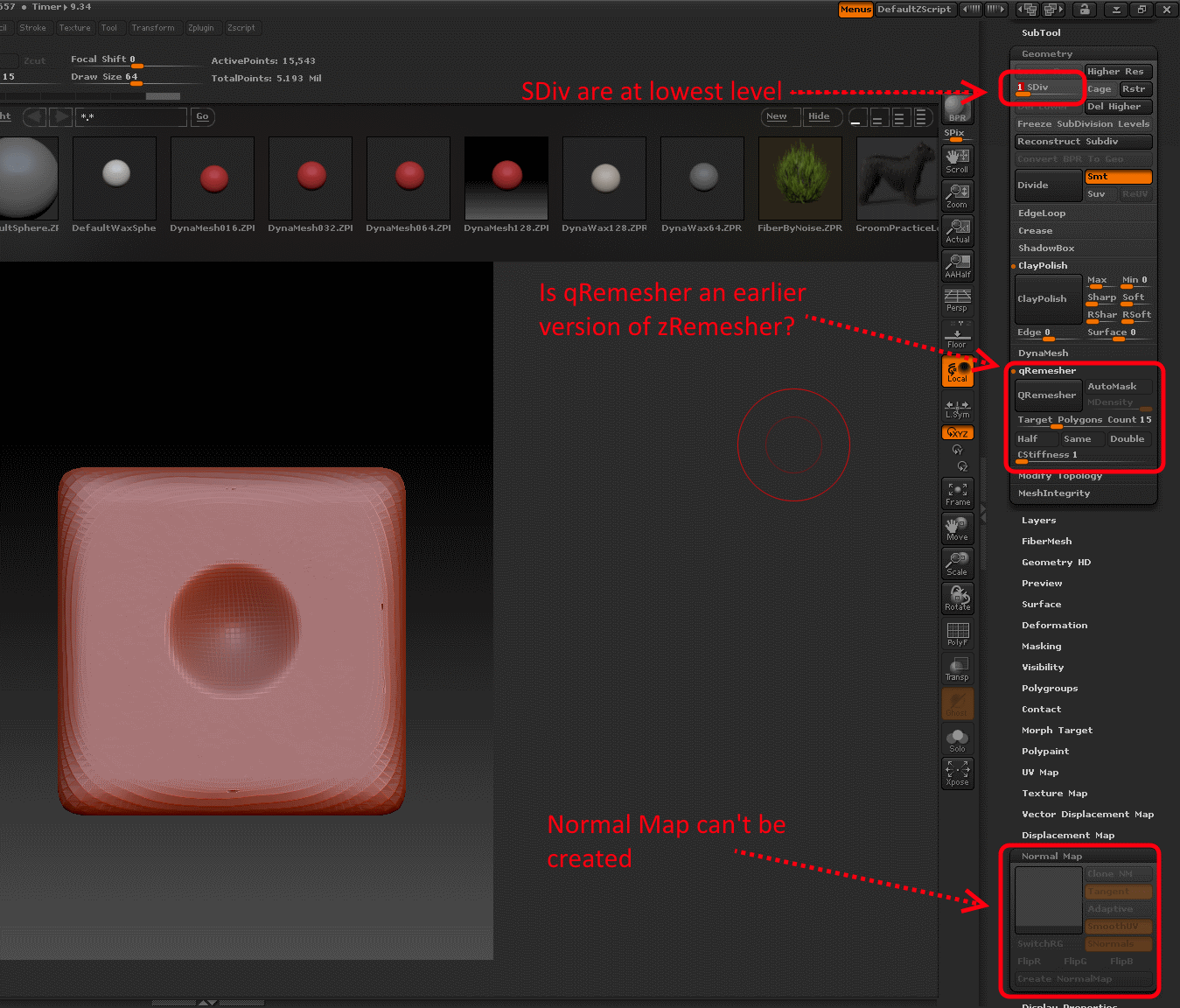Expand the Masking section
This screenshot has width=1180, height=1008.
click(1041, 647)
